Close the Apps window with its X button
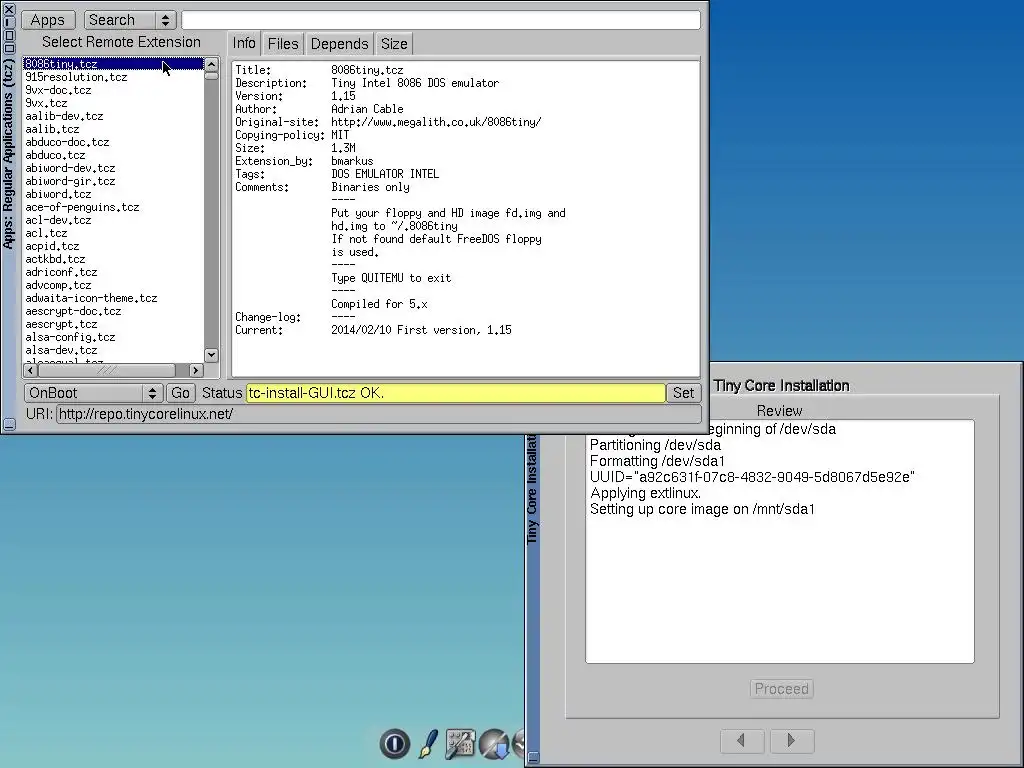1024x768 pixels. [x=9, y=9]
